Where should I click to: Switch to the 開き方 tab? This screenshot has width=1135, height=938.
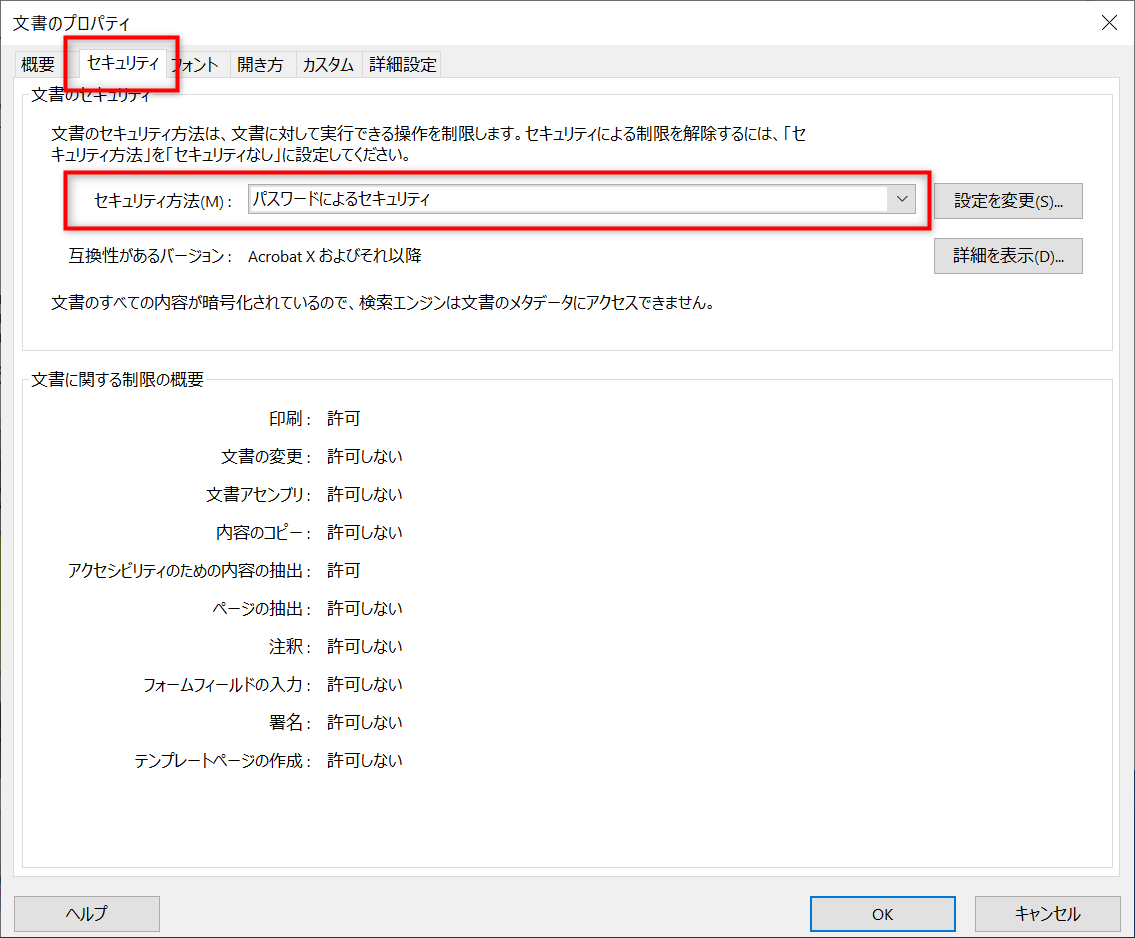click(260, 65)
